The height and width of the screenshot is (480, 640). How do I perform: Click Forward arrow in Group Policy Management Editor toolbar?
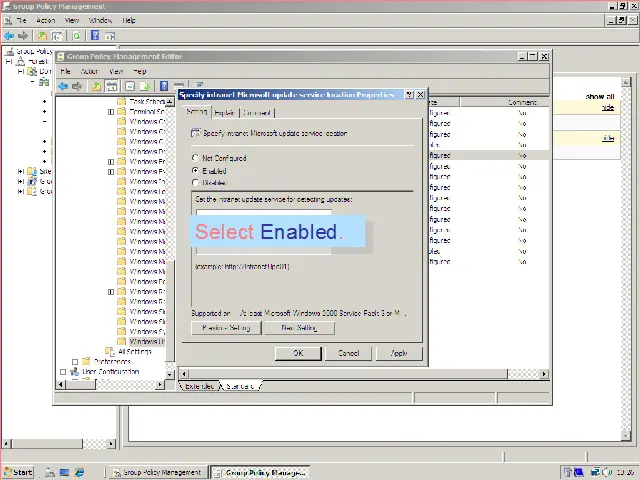(77, 86)
